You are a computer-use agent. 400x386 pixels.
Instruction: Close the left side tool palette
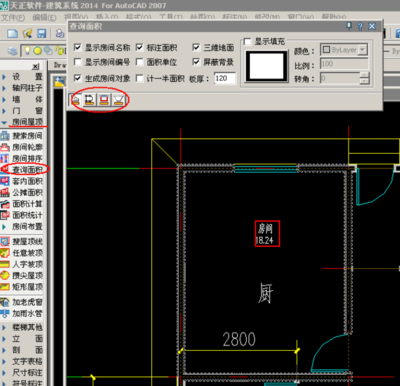[36, 67]
